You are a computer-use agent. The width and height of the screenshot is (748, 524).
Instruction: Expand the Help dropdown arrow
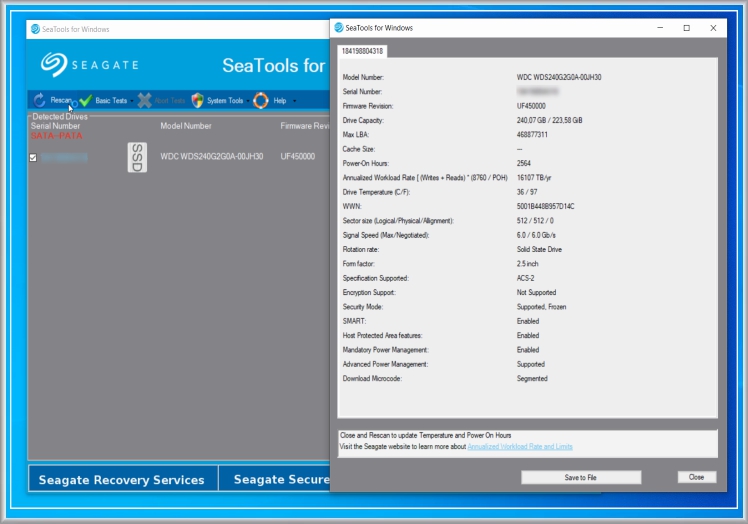click(294, 101)
